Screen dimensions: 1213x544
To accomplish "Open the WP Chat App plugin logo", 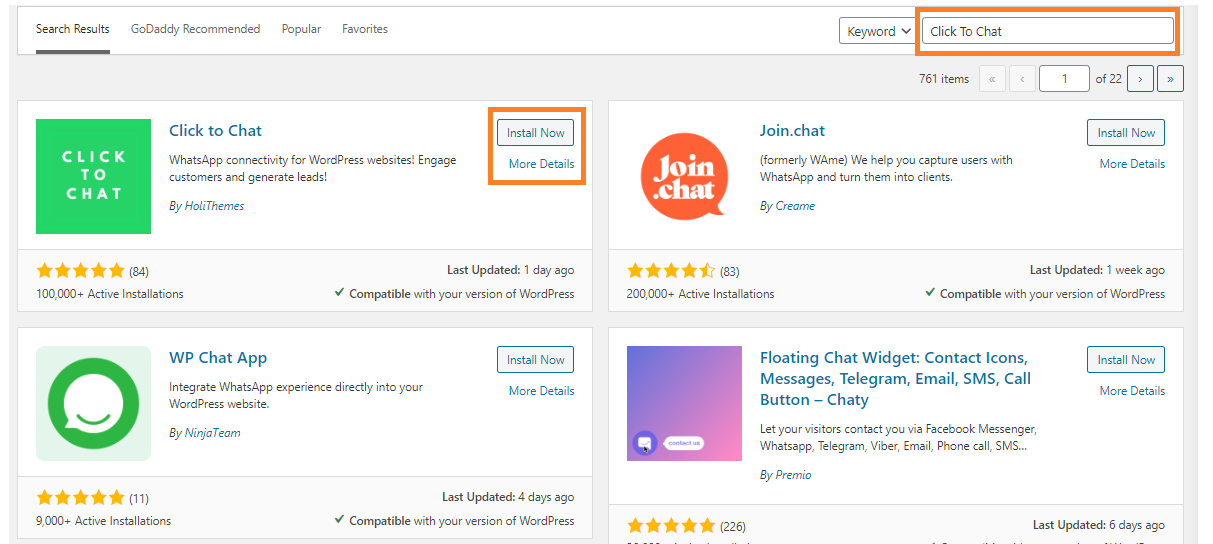I will (x=93, y=403).
